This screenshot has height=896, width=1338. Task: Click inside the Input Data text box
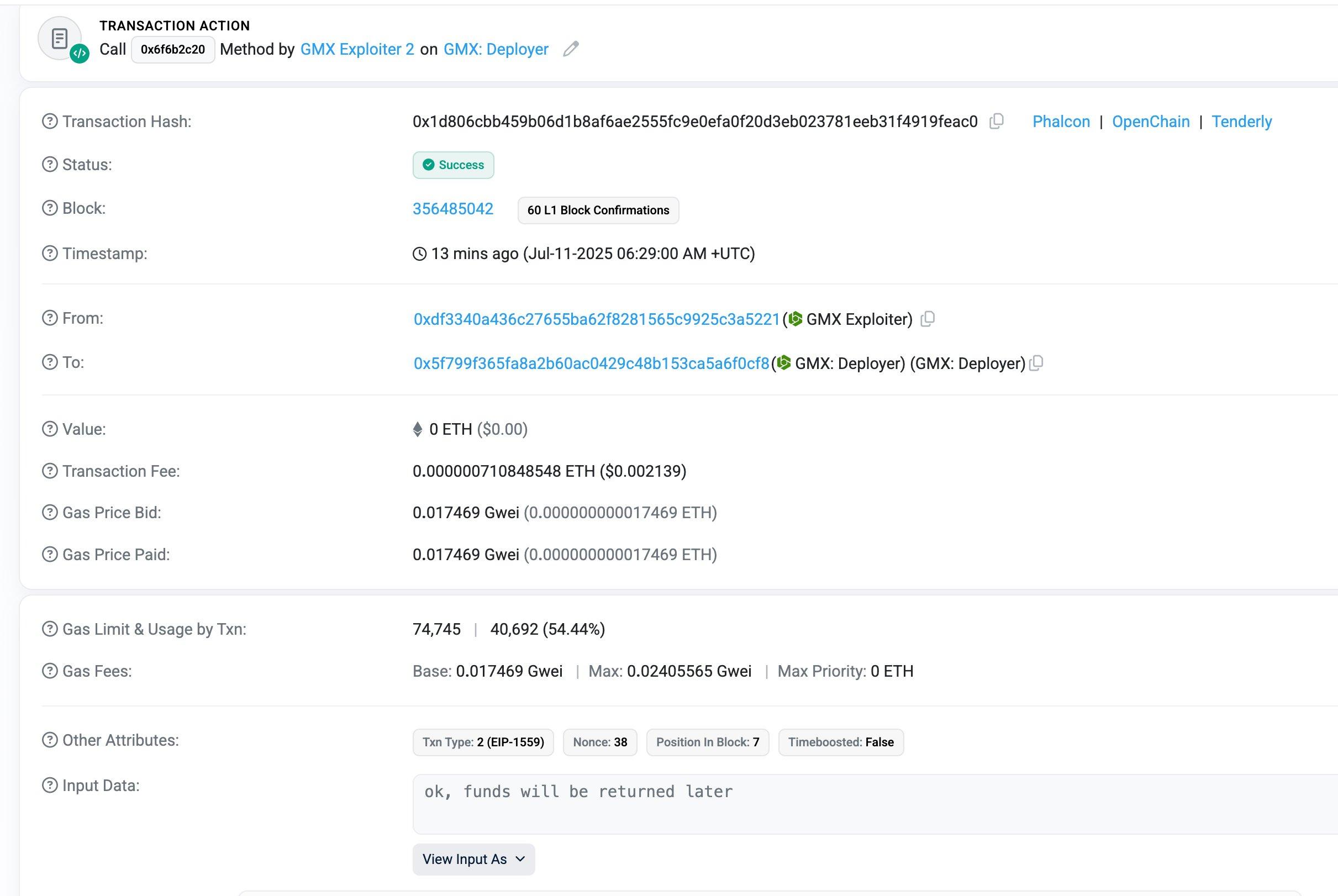(x=875, y=804)
